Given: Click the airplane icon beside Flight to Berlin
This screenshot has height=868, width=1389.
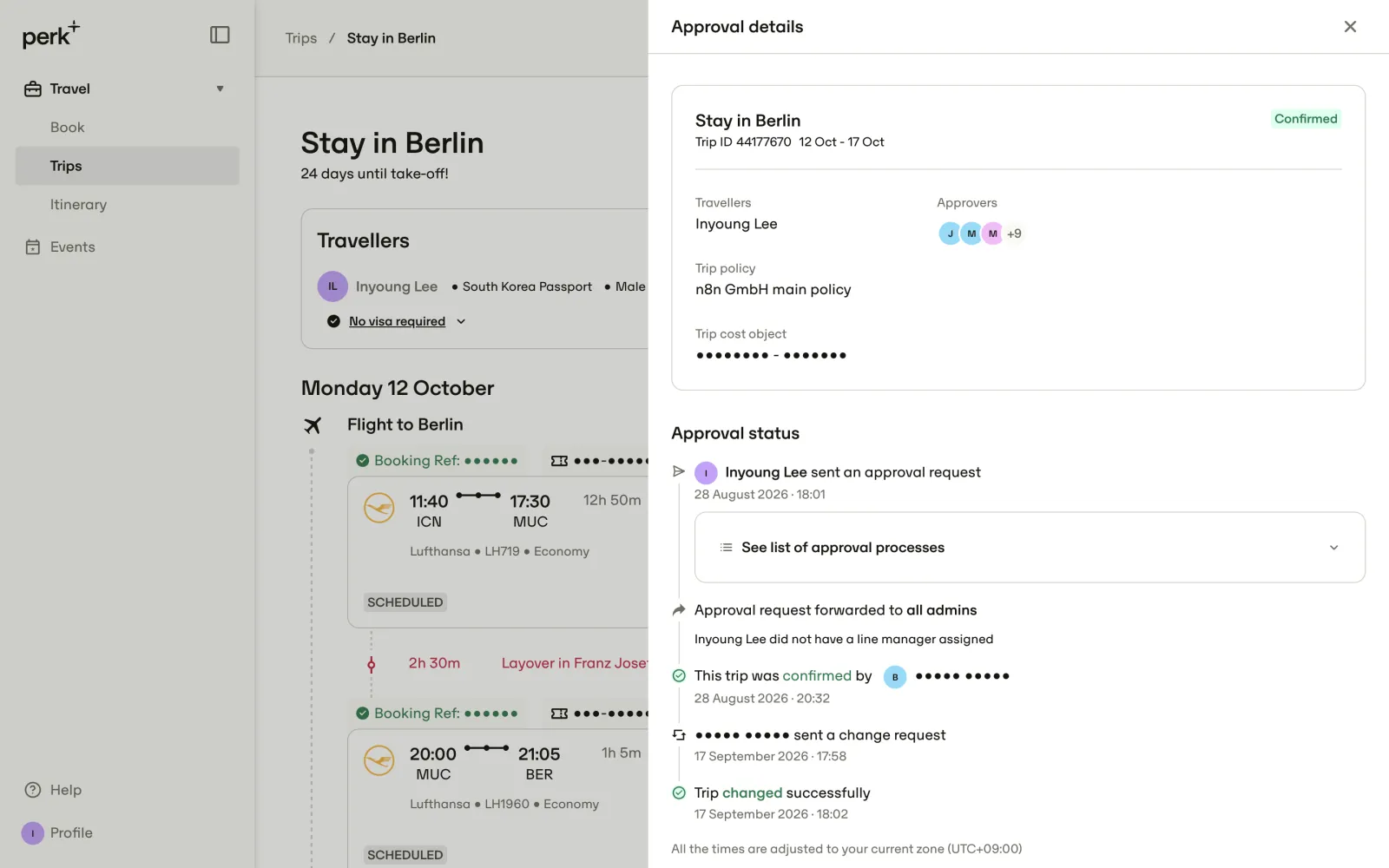Looking at the screenshot, I should coord(313,425).
